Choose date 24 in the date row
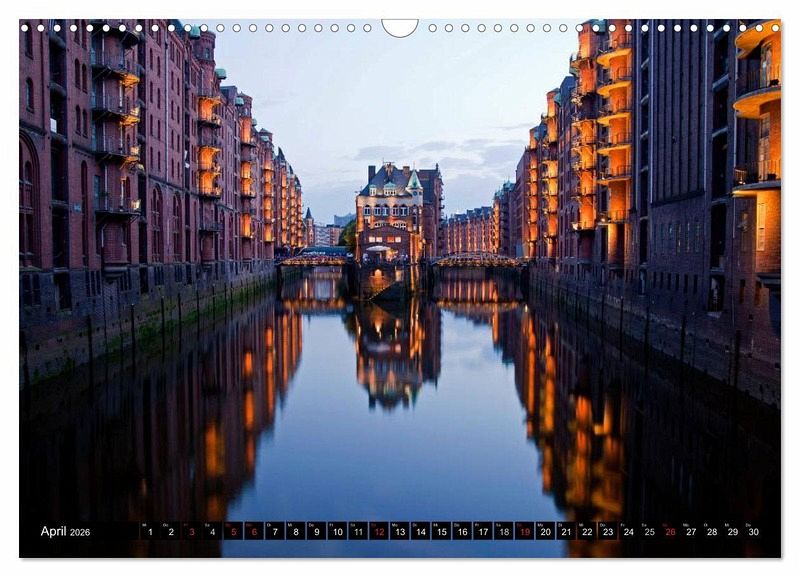The height and width of the screenshot is (577, 800). [x=628, y=532]
